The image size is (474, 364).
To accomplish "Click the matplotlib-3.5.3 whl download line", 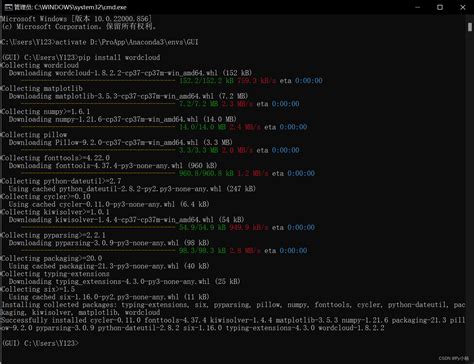I will coord(128,96).
